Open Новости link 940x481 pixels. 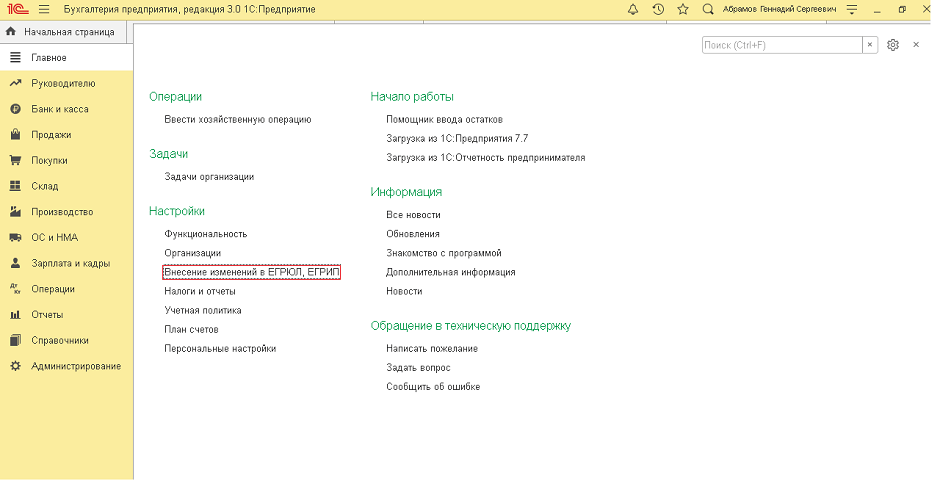404,292
